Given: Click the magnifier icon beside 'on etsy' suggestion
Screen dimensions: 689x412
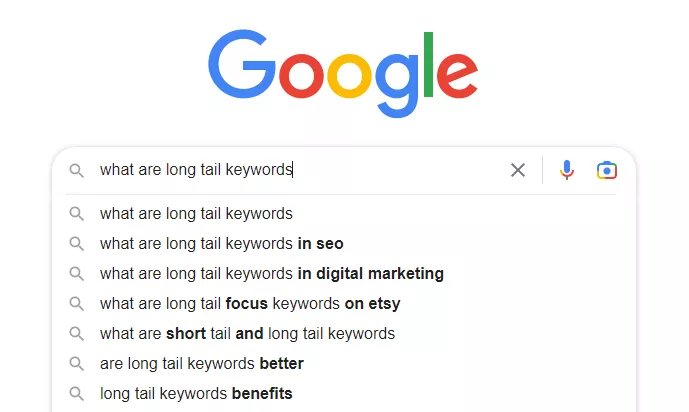Looking at the screenshot, I should click(x=76, y=304).
